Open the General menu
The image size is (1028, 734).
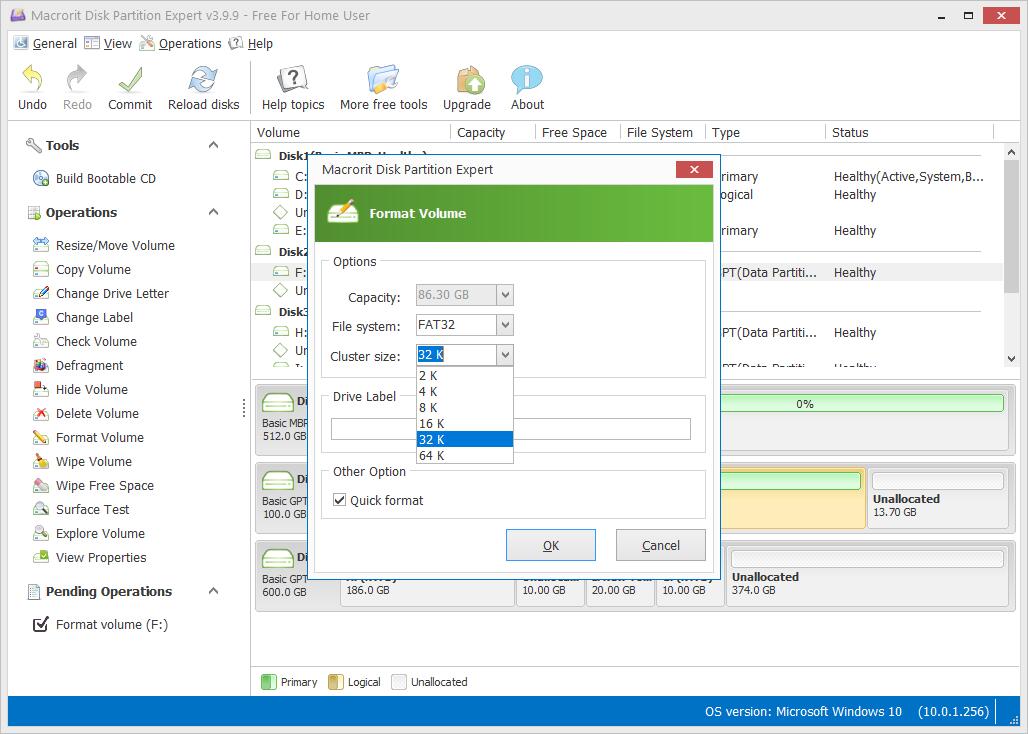tap(46, 43)
